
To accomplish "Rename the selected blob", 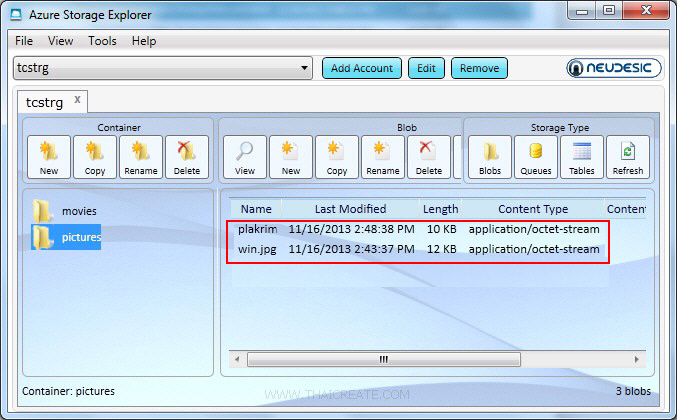I will pyautogui.click(x=383, y=157).
